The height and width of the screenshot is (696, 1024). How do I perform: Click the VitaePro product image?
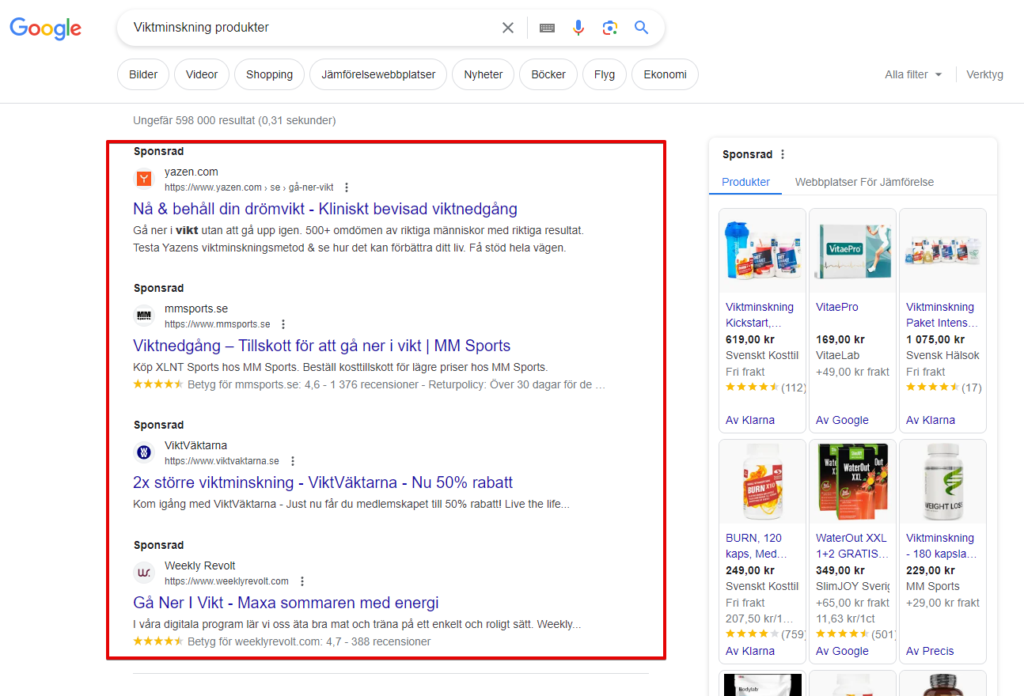coord(852,250)
